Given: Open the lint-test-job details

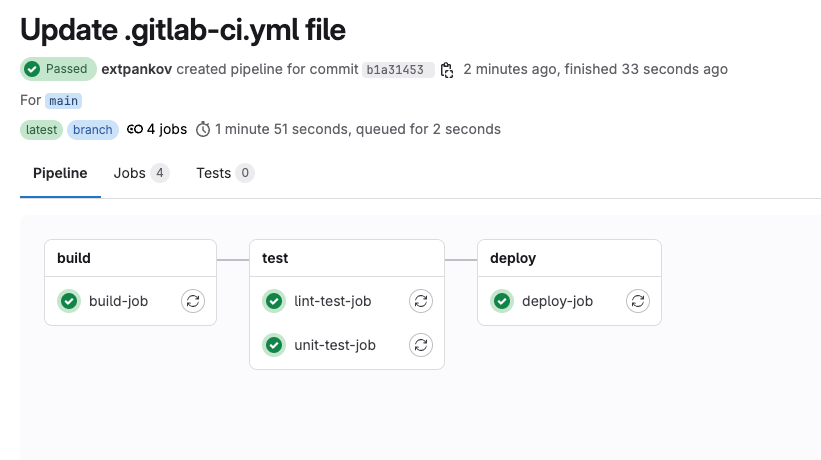Looking at the screenshot, I should (x=332, y=301).
